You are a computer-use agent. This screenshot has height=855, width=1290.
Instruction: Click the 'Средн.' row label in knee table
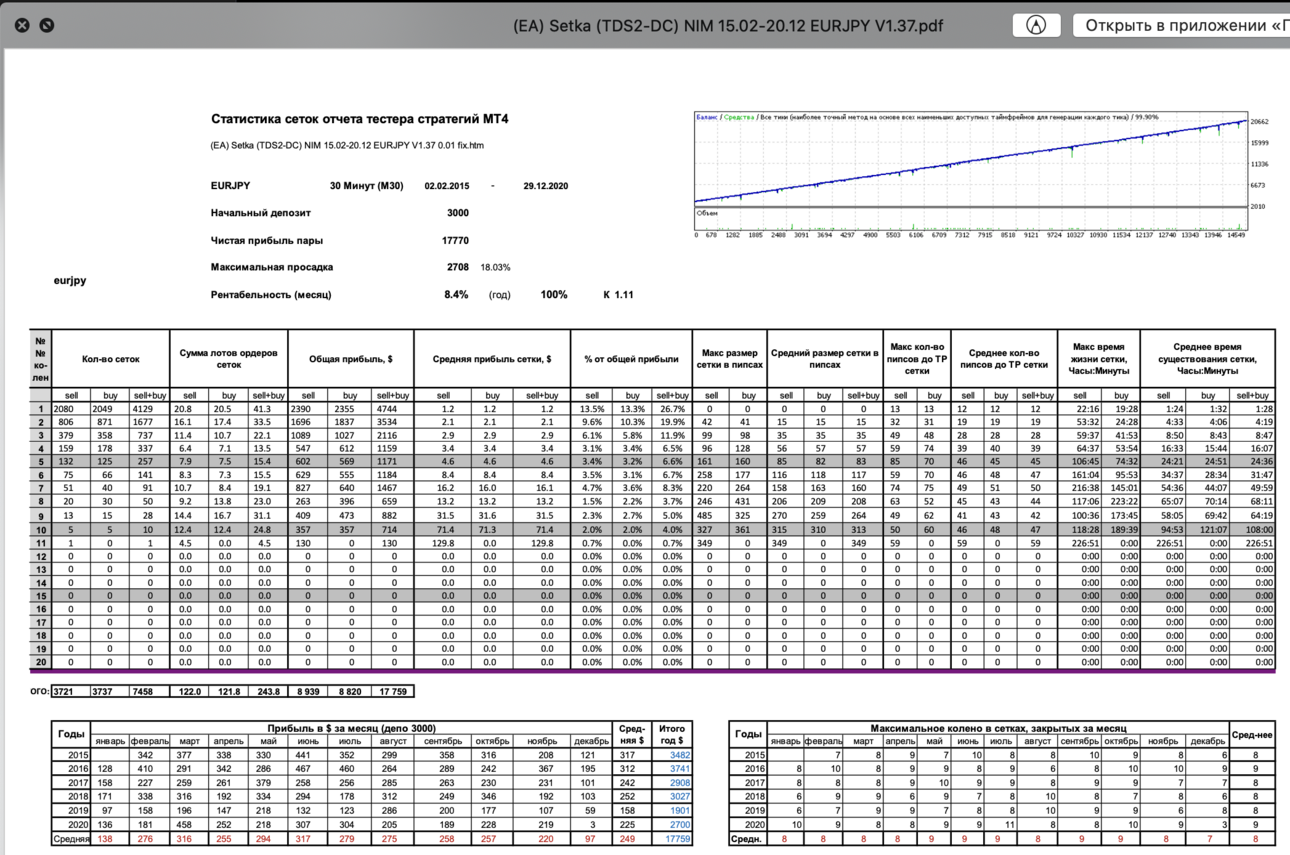(x=748, y=839)
